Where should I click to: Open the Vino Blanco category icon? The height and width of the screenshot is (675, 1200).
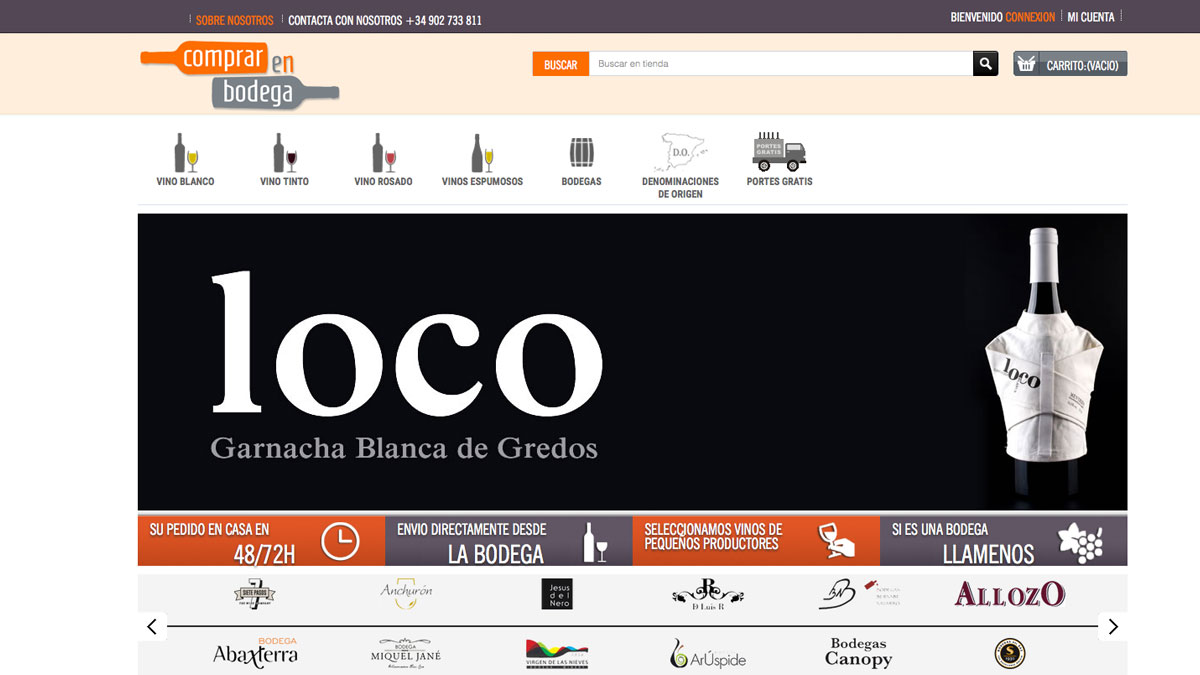click(186, 153)
